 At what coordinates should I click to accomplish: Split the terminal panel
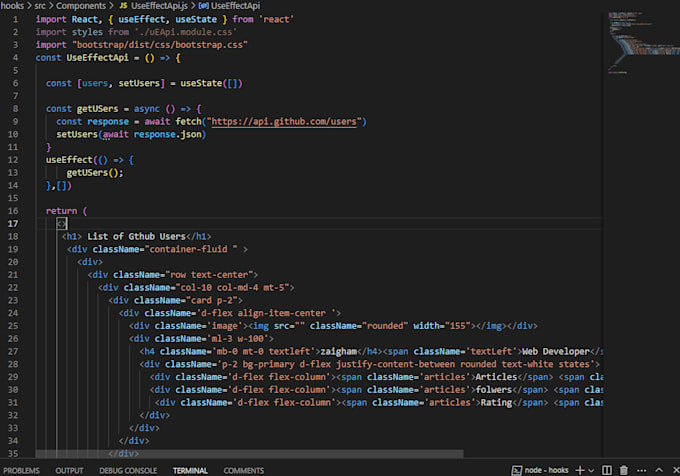[607, 470]
